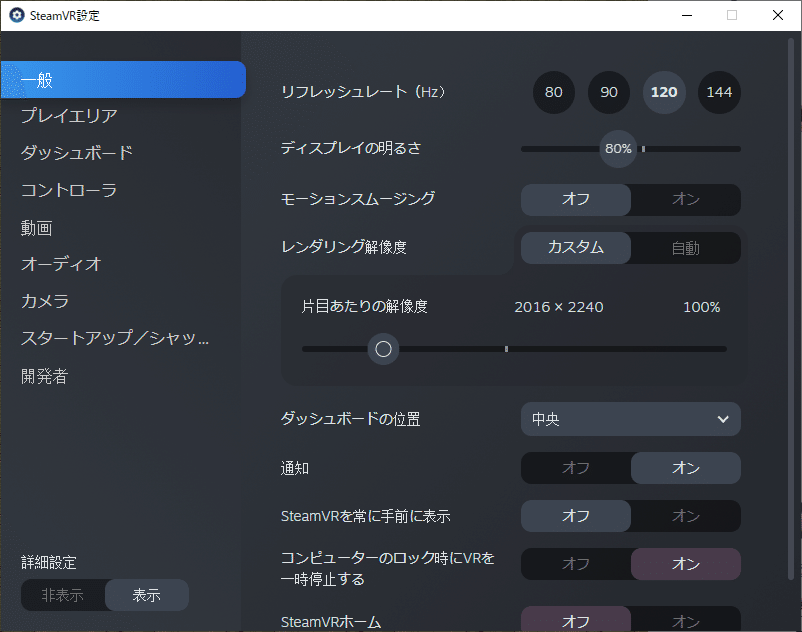Choose the 120 Hz refresh rate
The height and width of the screenshot is (632, 802).
664,92
